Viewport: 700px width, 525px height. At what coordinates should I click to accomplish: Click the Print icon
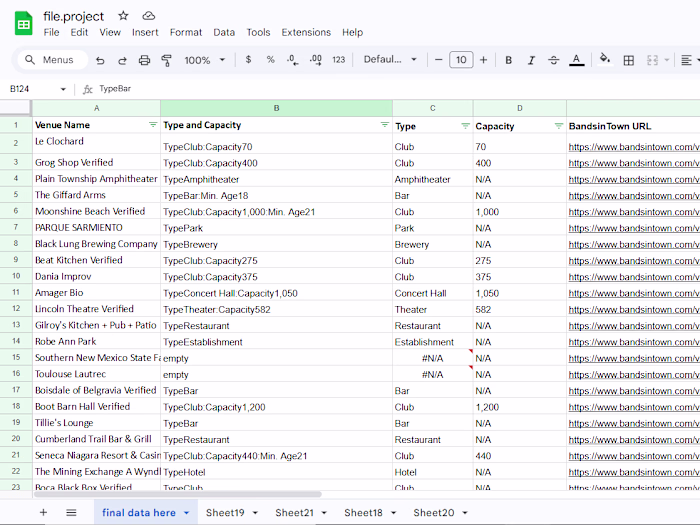point(144,60)
